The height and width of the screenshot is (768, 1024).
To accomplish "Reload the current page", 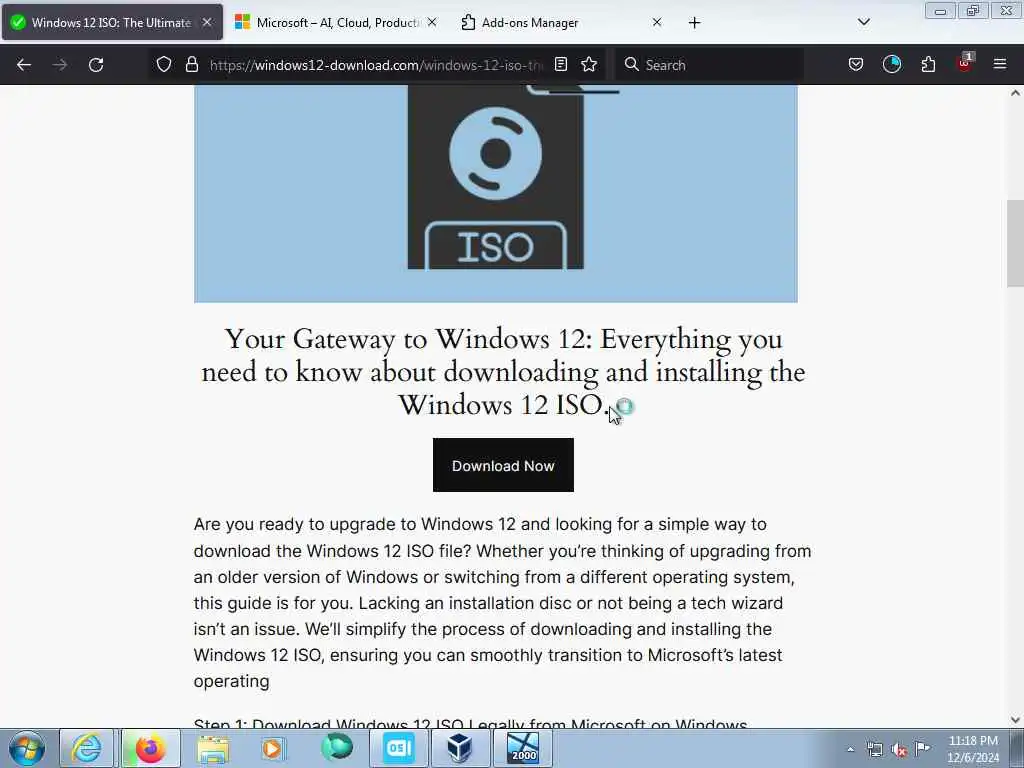I will pos(96,65).
